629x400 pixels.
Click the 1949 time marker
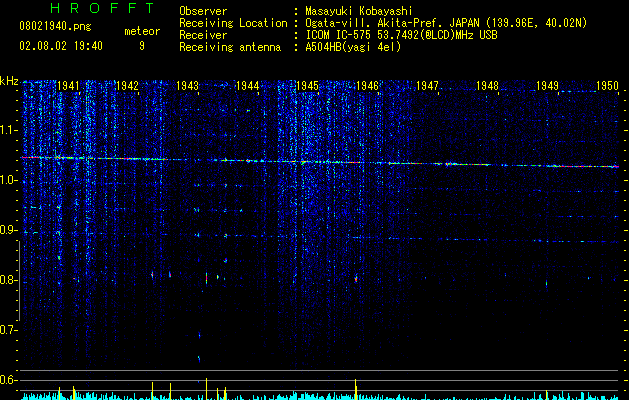tap(548, 86)
